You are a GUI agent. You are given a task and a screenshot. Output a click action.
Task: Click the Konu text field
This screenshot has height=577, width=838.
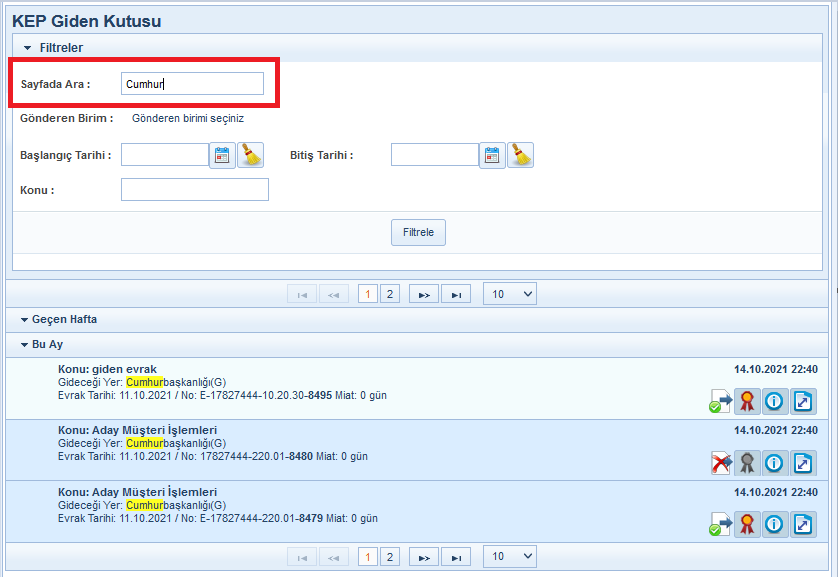[194, 190]
